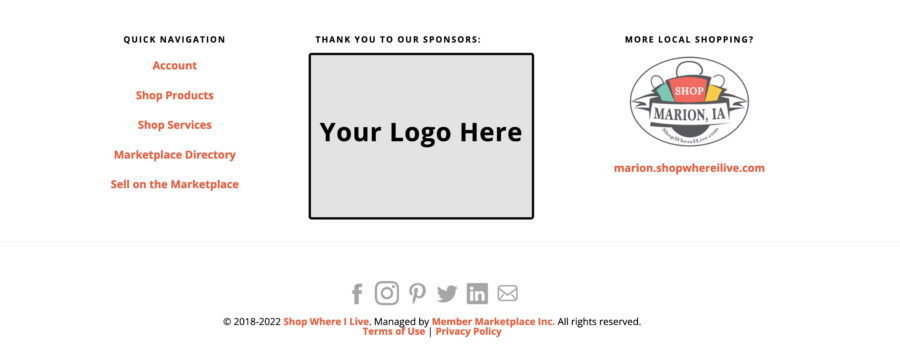The height and width of the screenshot is (364, 900).
Task: Open the Twitter bird icon
Action: (x=447, y=294)
